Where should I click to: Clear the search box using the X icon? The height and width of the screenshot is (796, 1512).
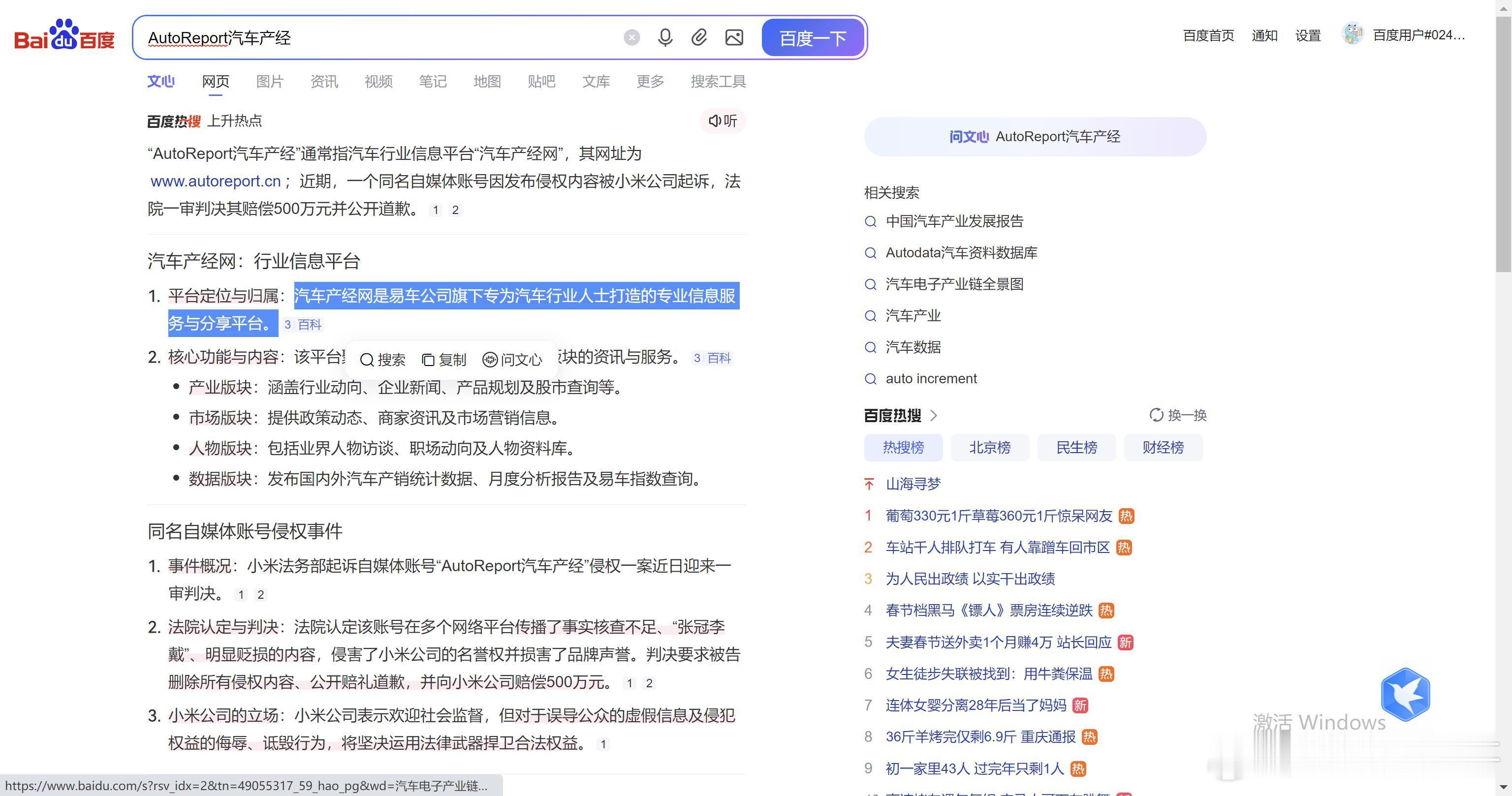pos(631,37)
